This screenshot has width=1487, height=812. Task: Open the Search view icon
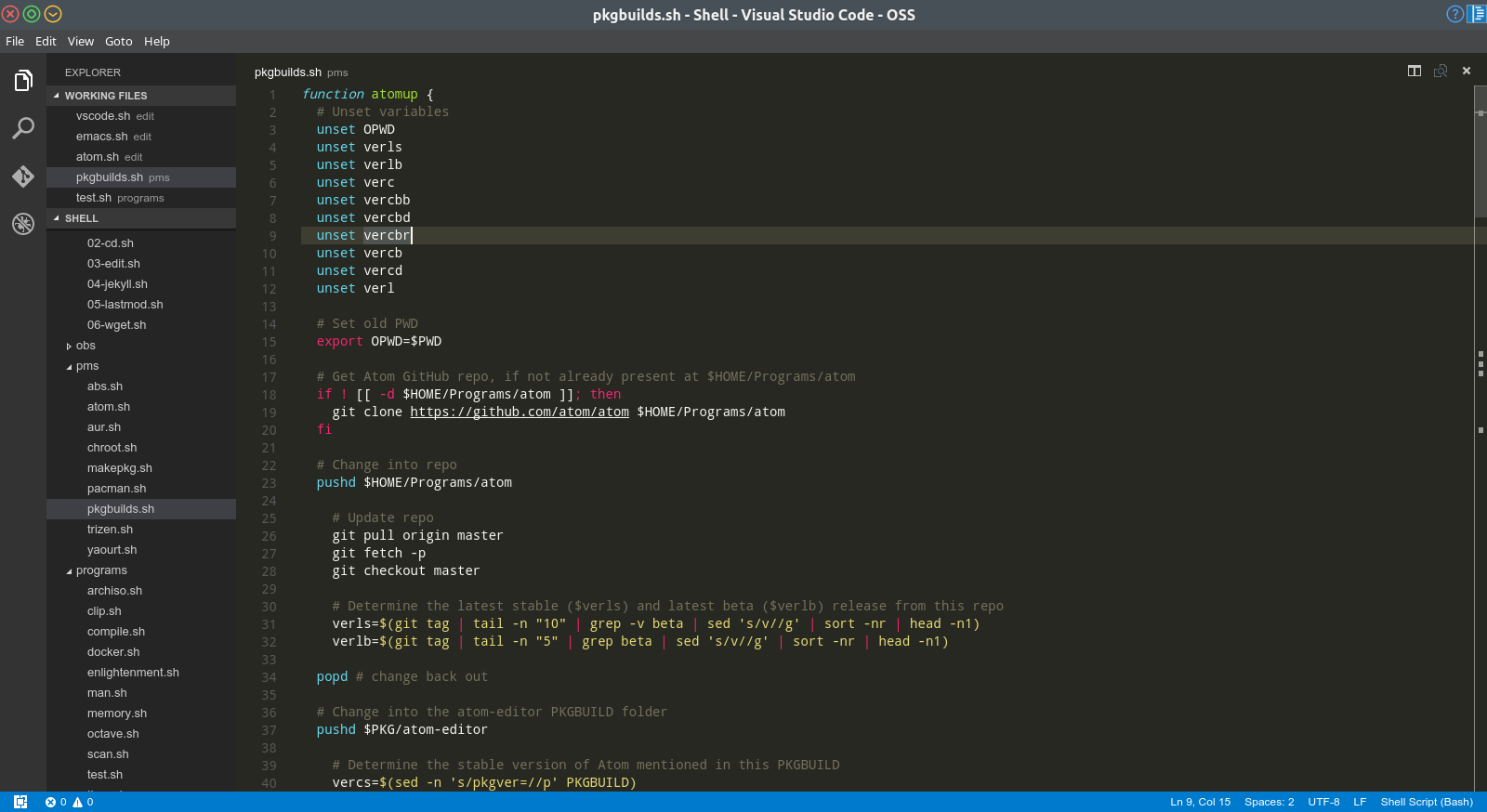(x=23, y=128)
